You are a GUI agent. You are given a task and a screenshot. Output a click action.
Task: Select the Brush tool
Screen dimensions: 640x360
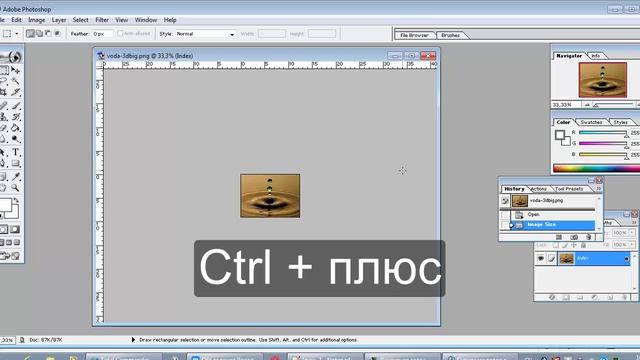pyautogui.click(x=16, y=106)
